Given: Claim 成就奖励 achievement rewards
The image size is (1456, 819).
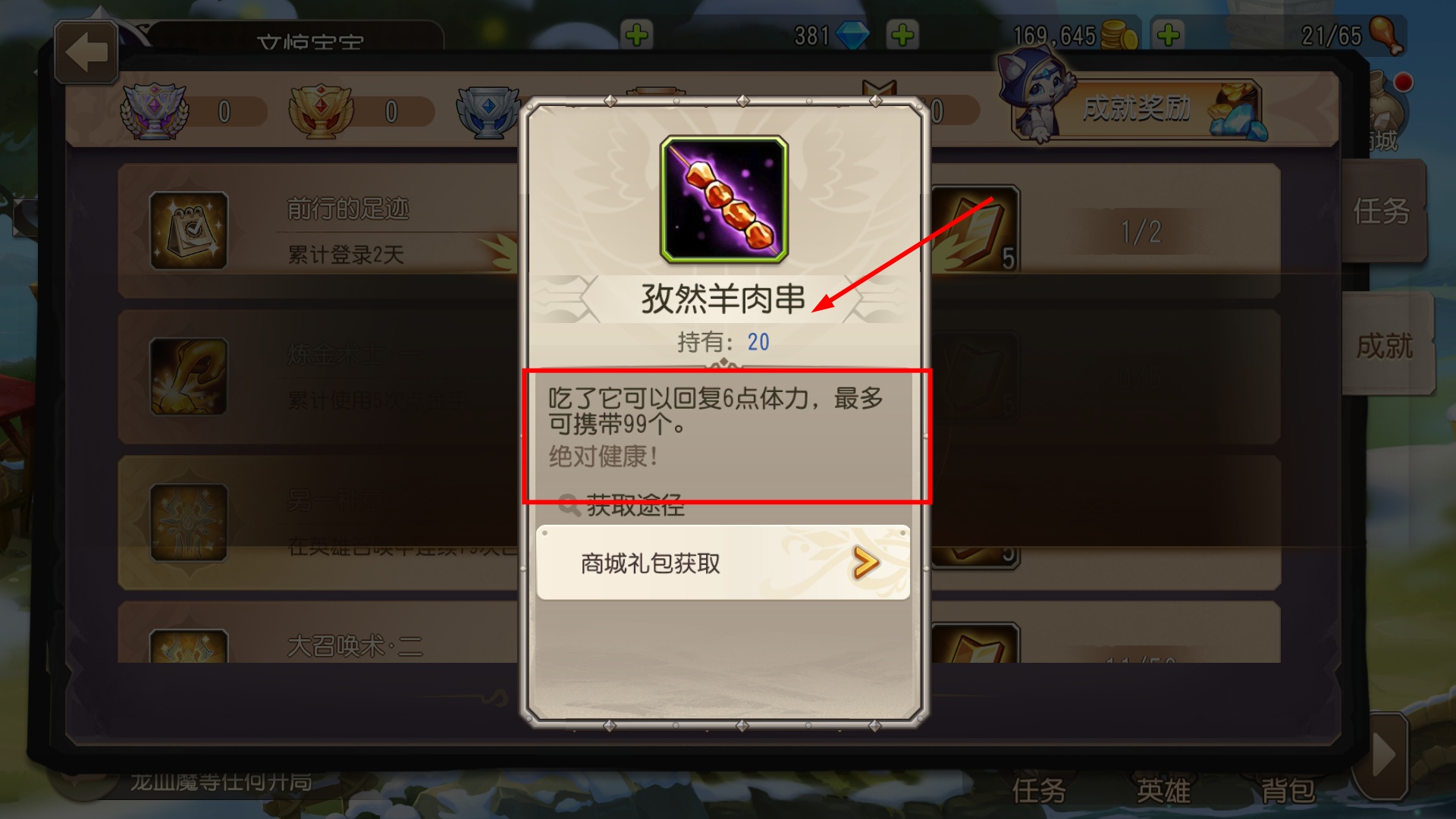Looking at the screenshot, I should [x=1135, y=109].
